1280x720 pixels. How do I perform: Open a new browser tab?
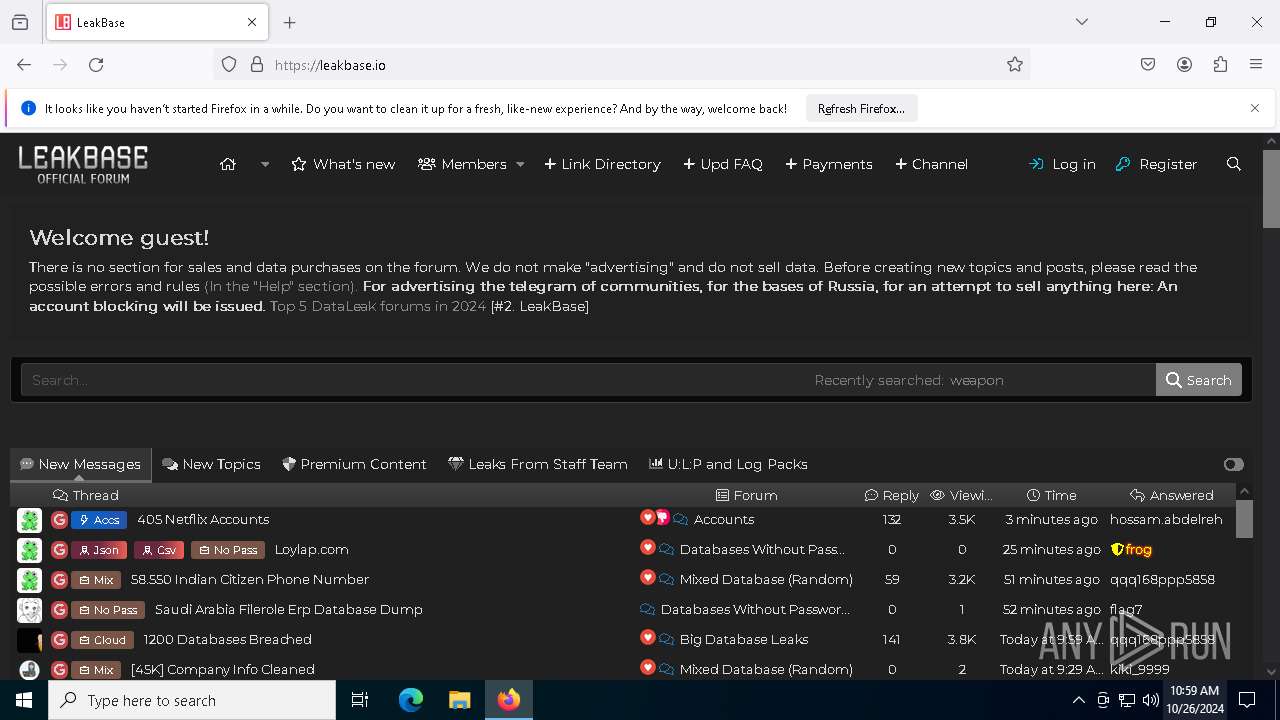(x=290, y=22)
